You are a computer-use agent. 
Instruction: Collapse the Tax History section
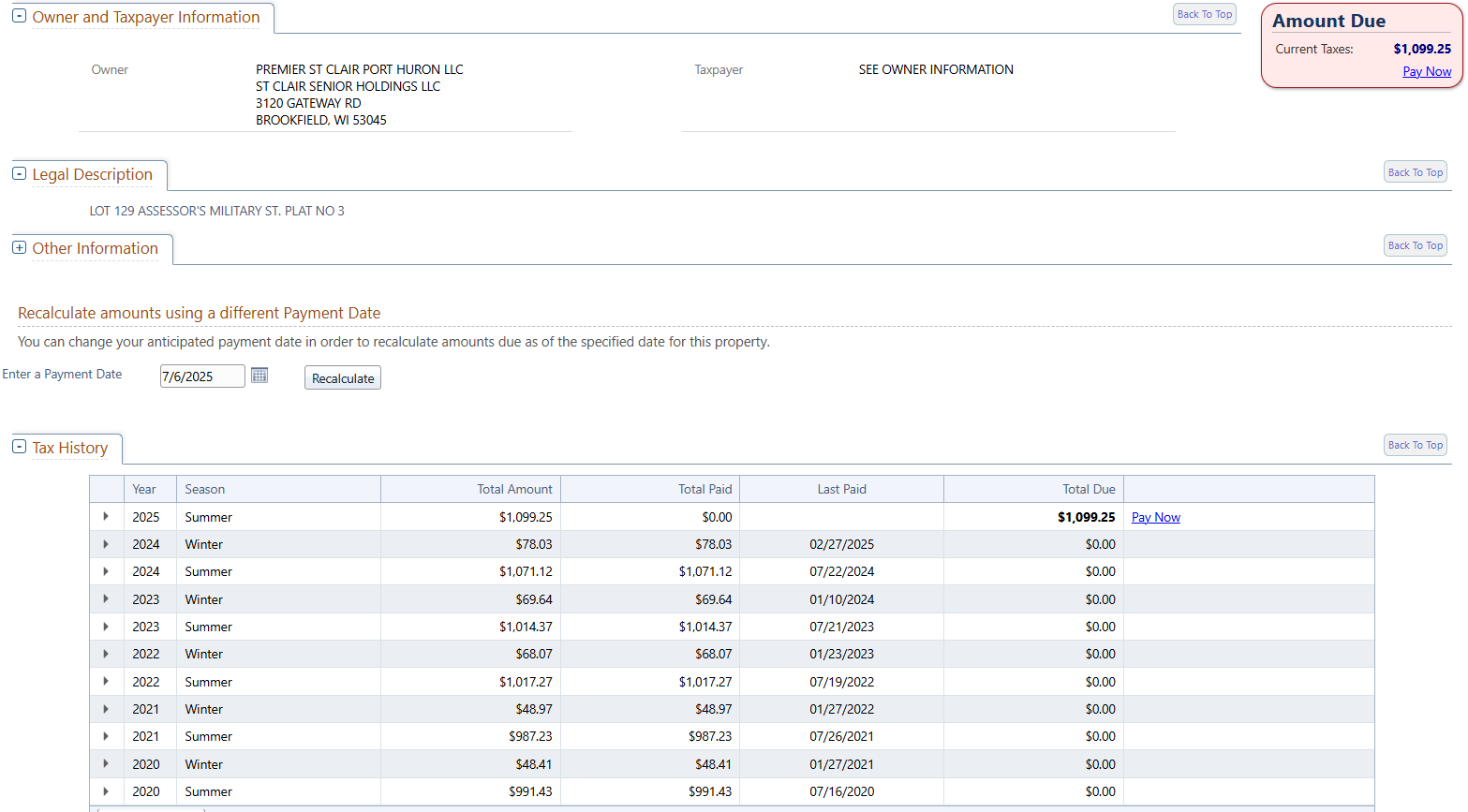point(19,447)
